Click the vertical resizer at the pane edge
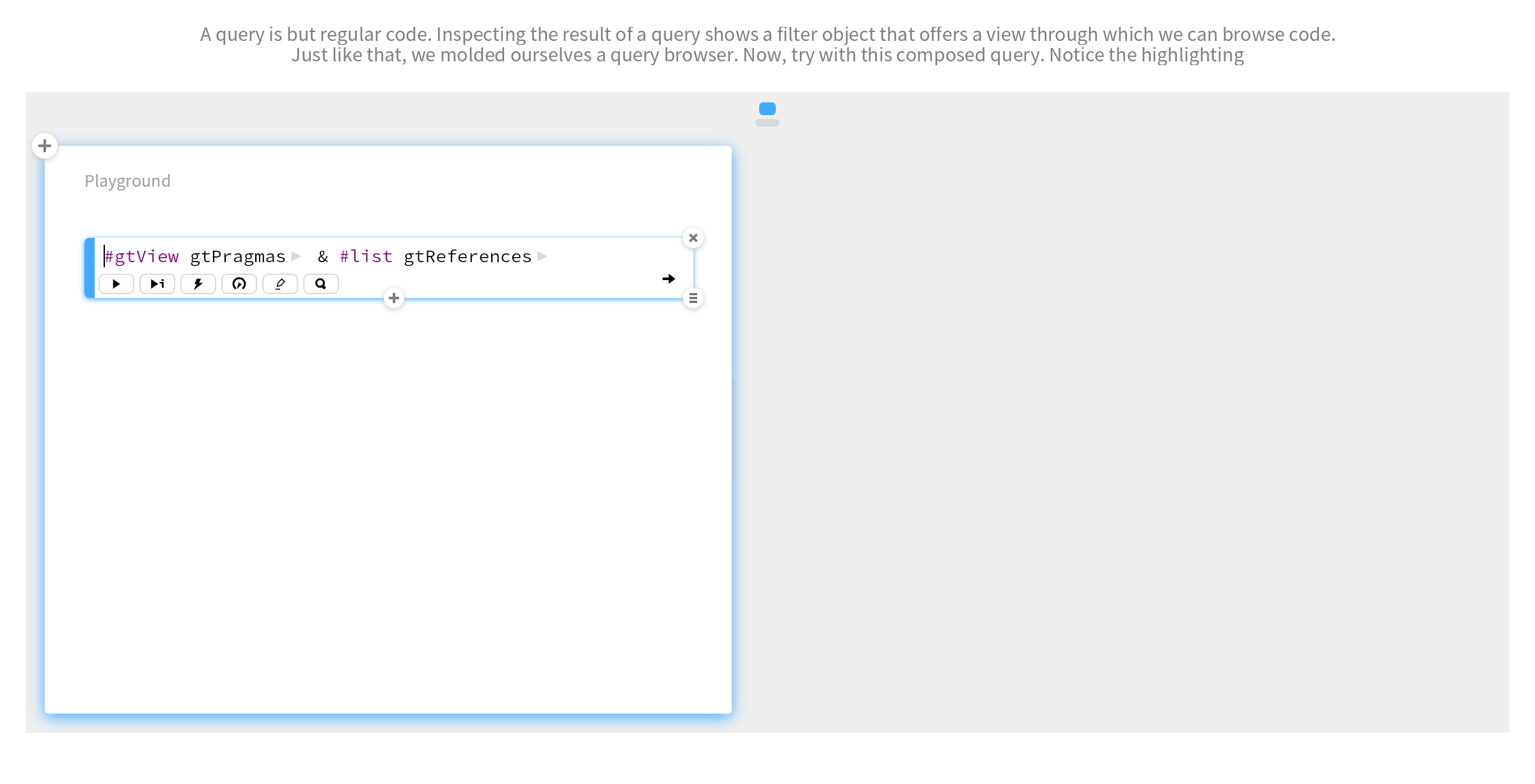 point(734,430)
